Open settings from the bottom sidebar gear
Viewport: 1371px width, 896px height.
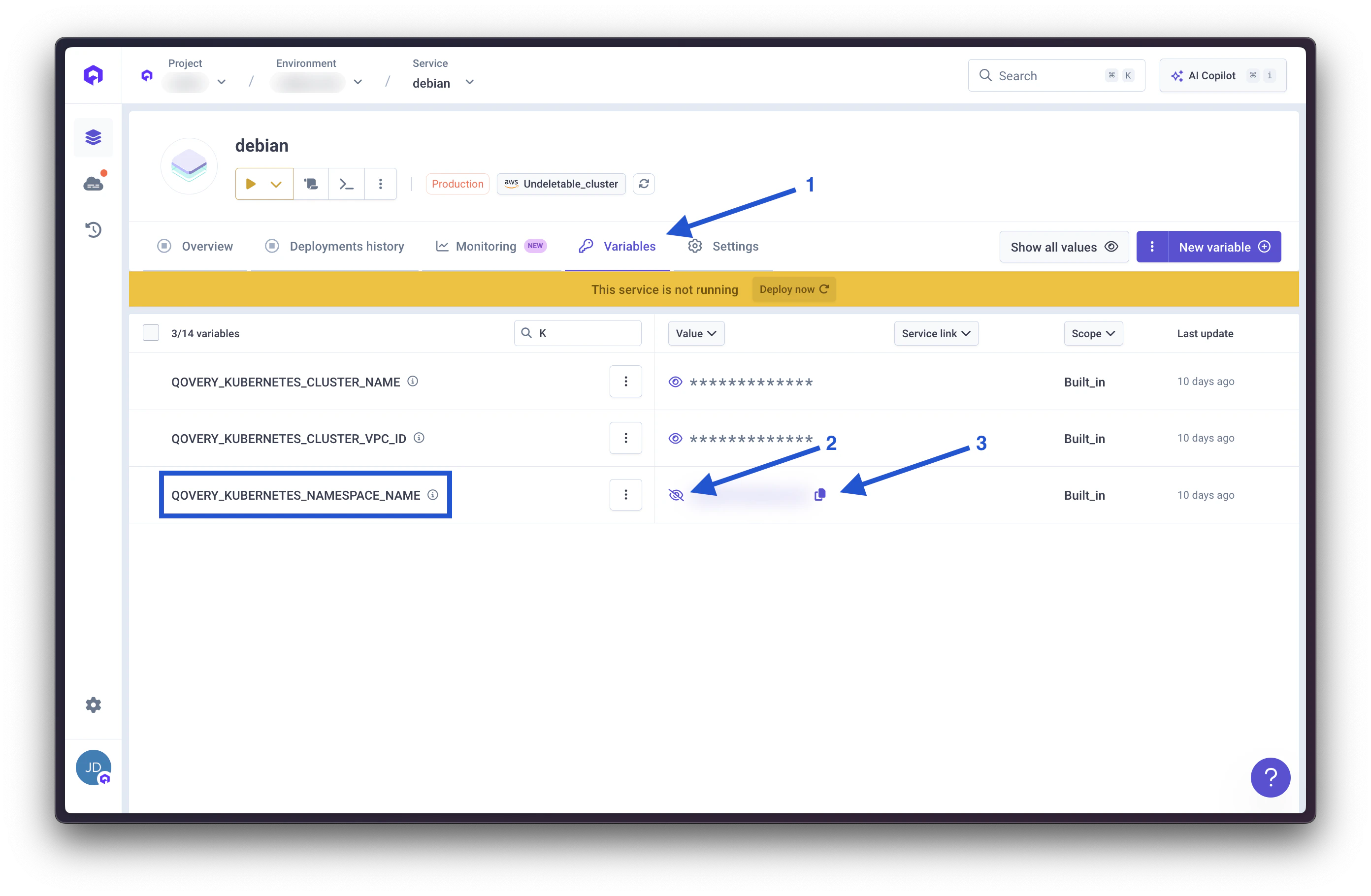[x=93, y=705]
